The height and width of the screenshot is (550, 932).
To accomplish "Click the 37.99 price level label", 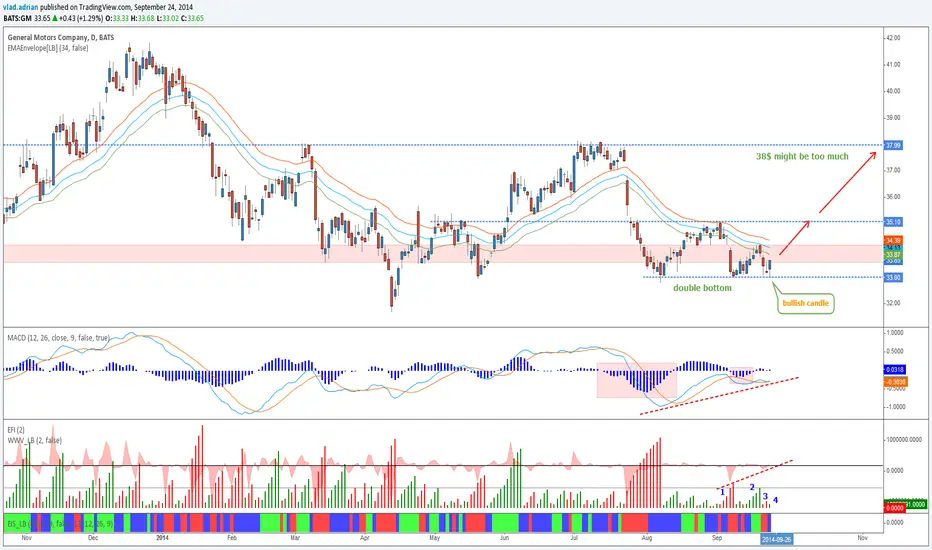I will pyautogui.click(x=893, y=145).
